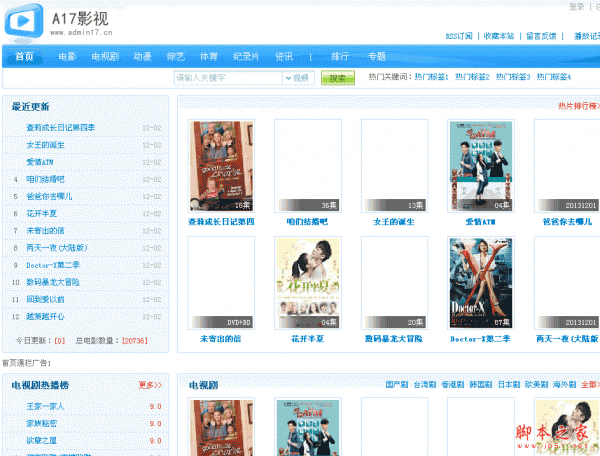Open hot keyword 热门标签4
The image size is (600, 456).
click(x=554, y=77)
